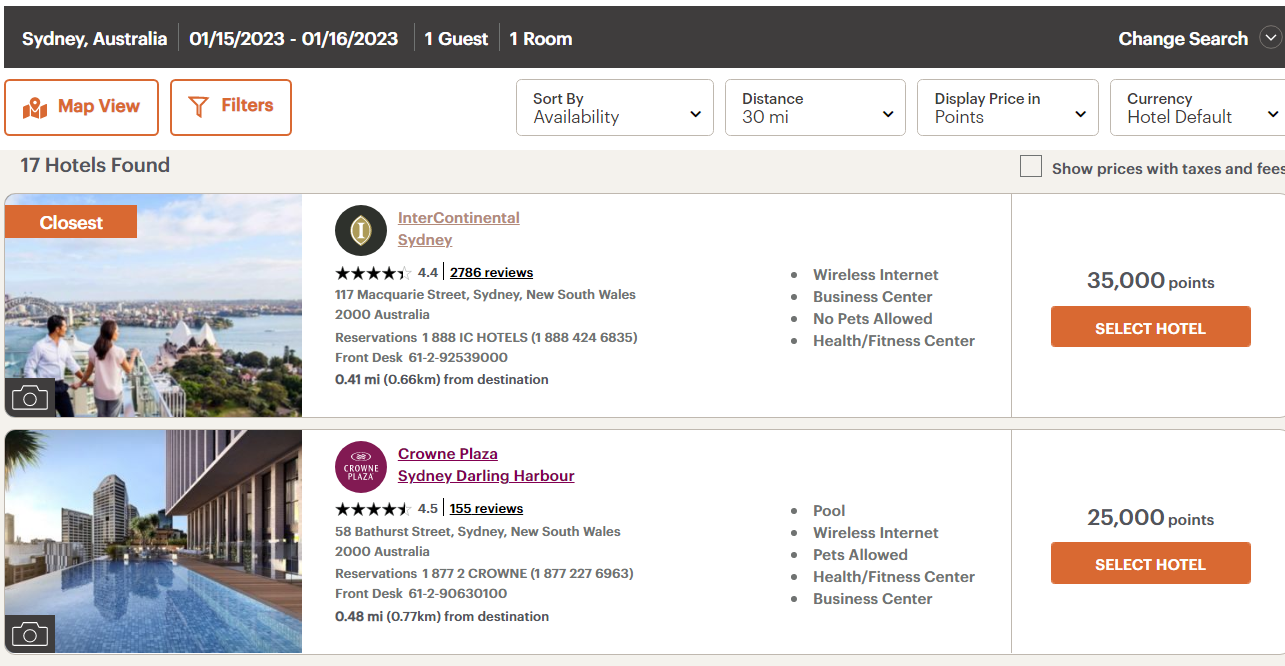Select Crowne Plaza hotel for 25,000 points

1150,563
